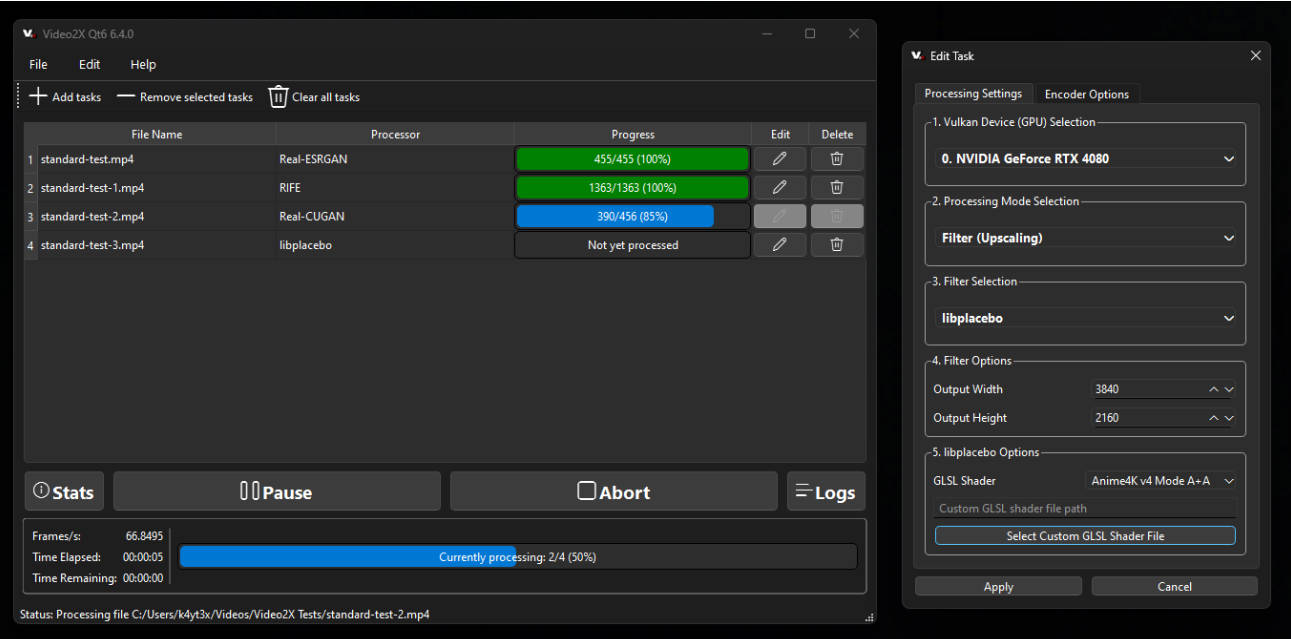Image resolution: width=1291 pixels, height=639 pixels.
Task: Click the Add tasks plus icon
Action: (x=38, y=96)
